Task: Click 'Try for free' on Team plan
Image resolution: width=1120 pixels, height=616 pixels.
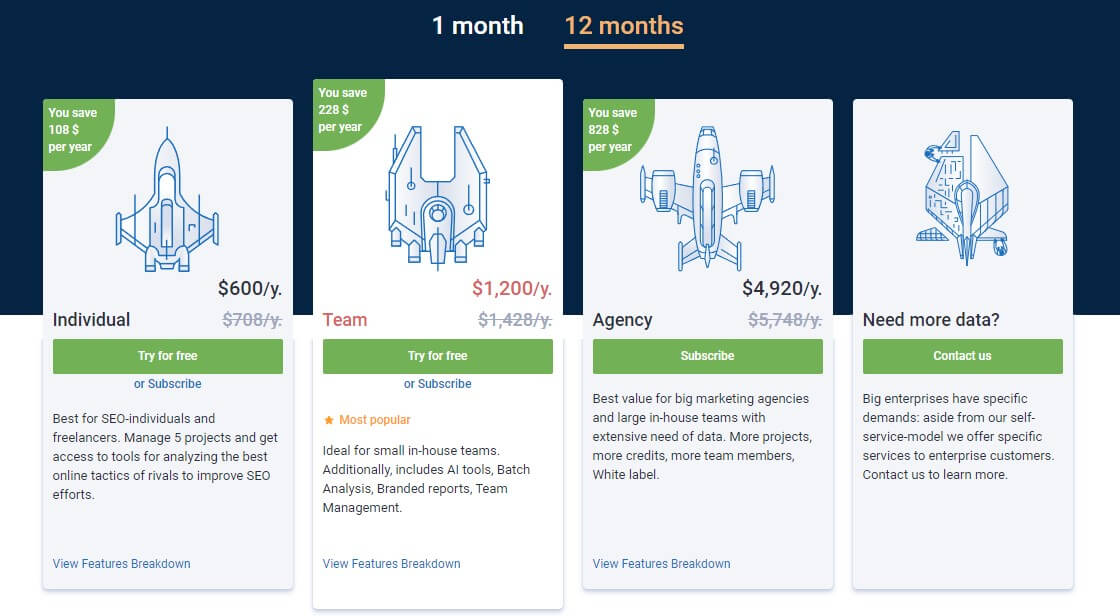Action: tap(438, 356)
